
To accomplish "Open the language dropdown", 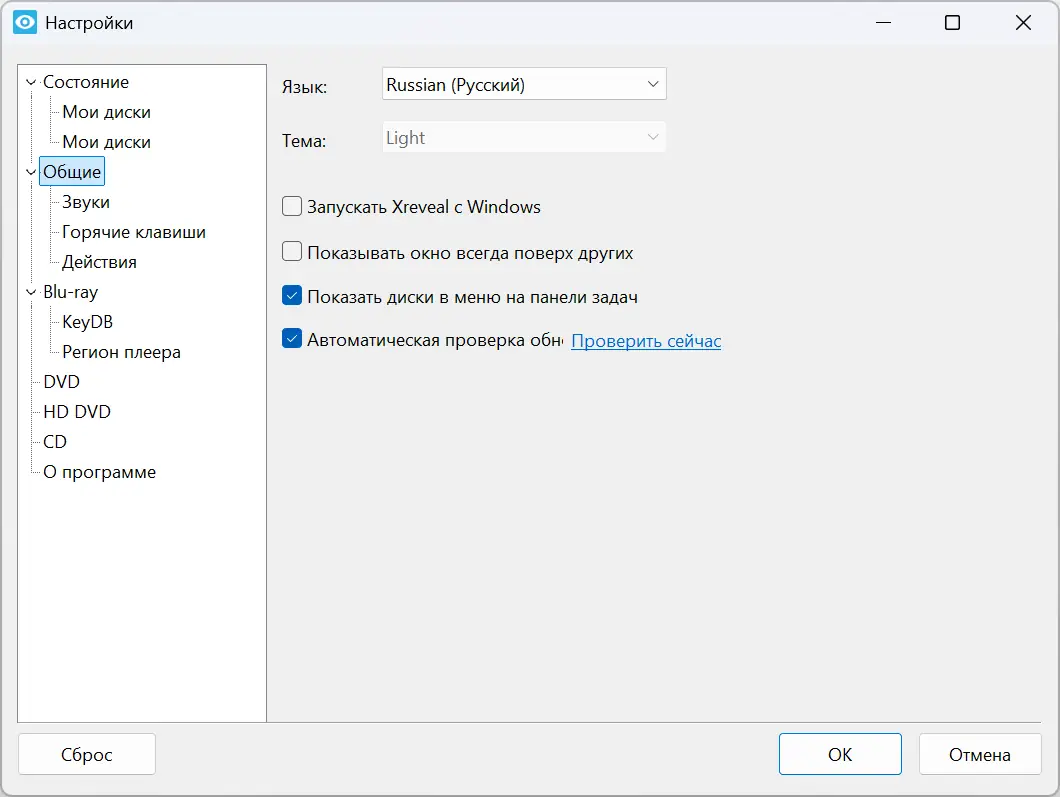I will tap(524, 85).
